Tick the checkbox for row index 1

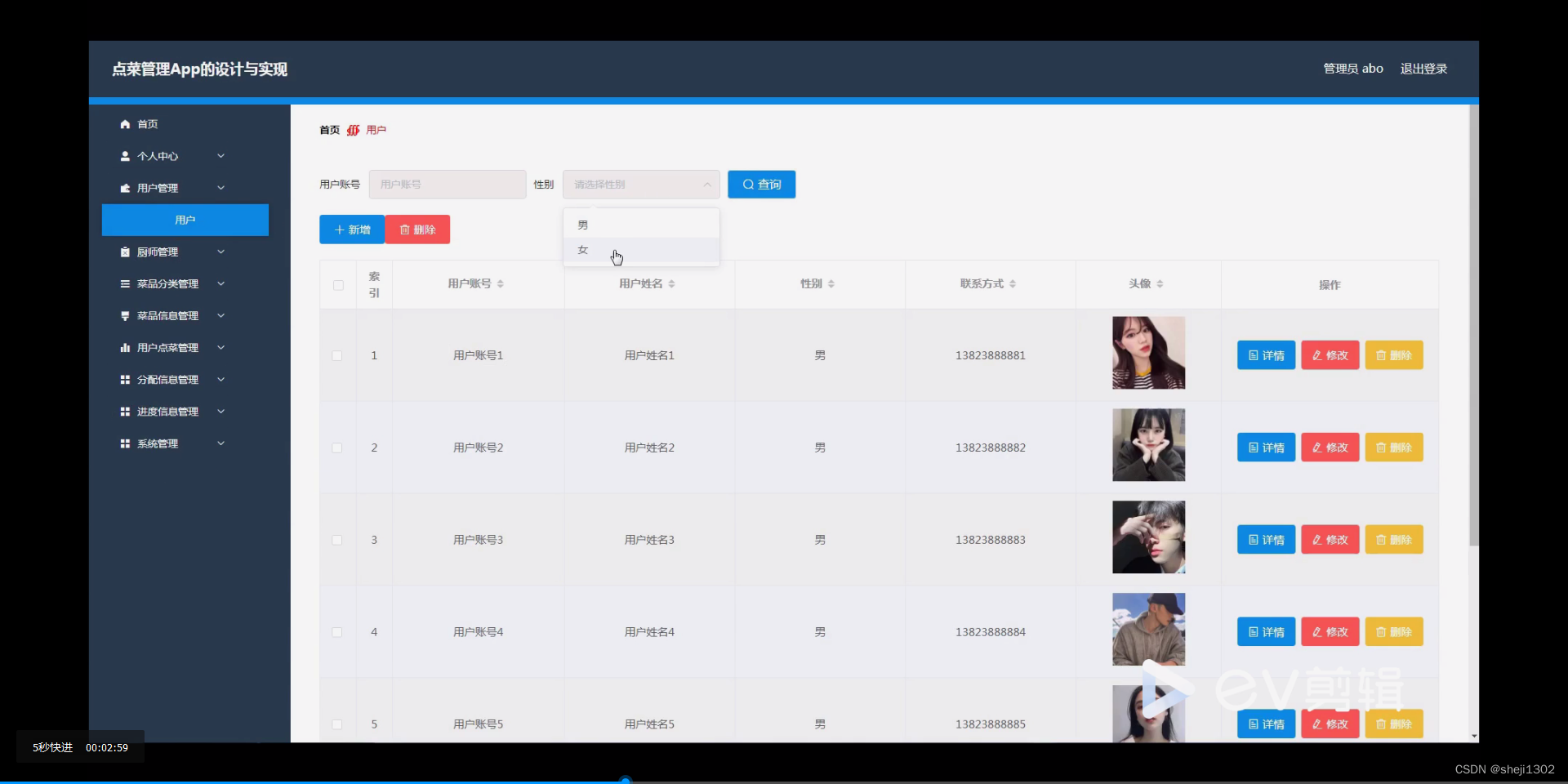pos(336,356)
